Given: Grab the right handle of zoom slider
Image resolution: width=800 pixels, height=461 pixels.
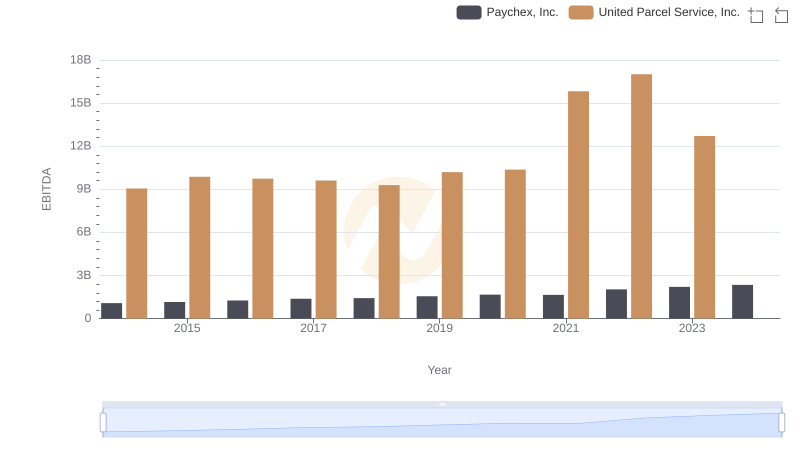Looking at the screenshot, I should coord(782,423).
